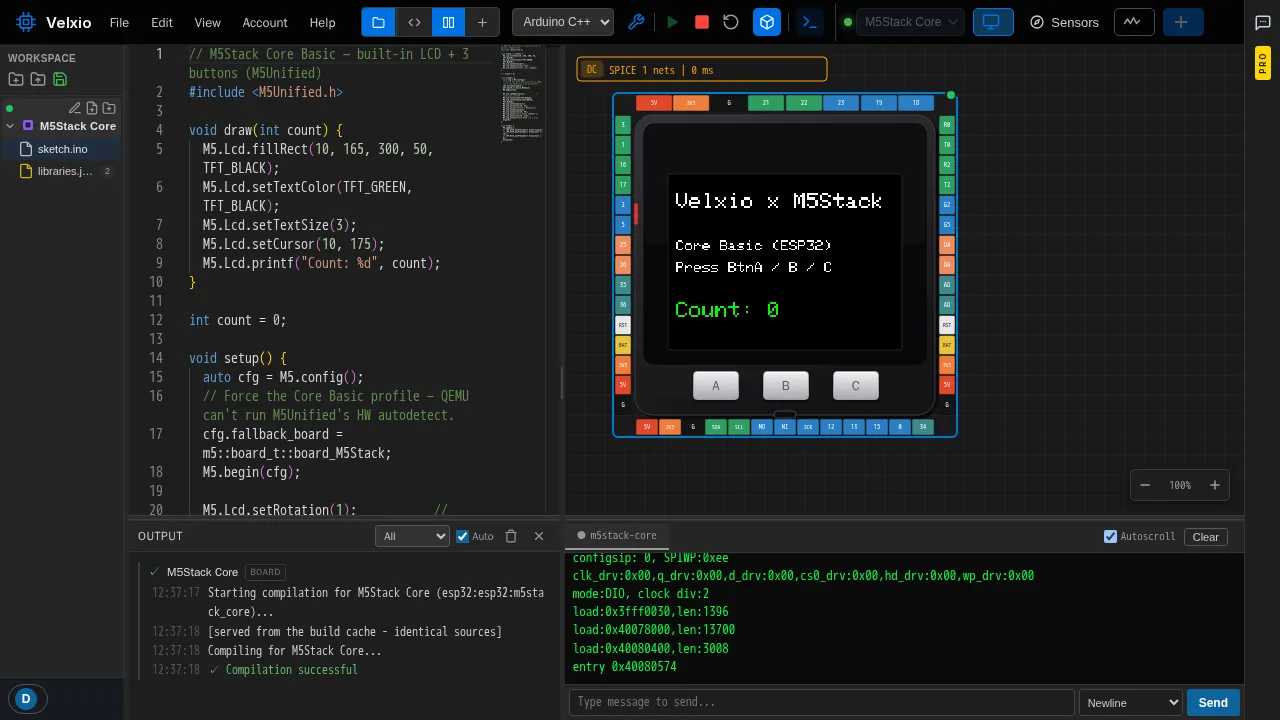
Task: Click the Velxio chip logo
Action: click(26, 22)
